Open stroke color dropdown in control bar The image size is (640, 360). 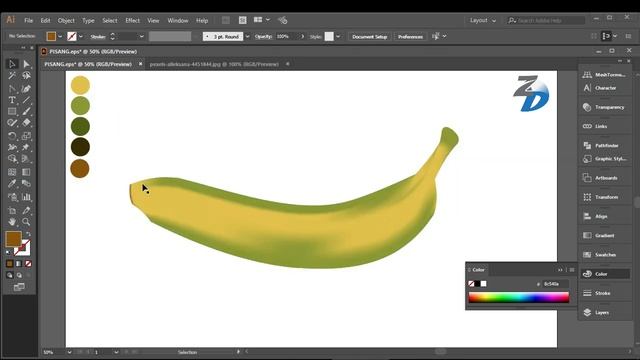tap(81, 37)
